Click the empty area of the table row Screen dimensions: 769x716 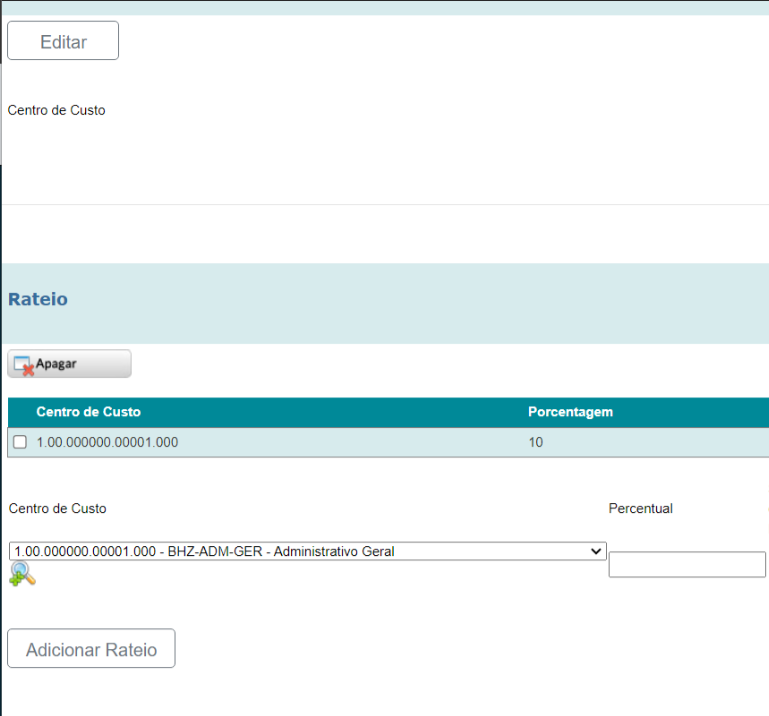pos(350,442)
